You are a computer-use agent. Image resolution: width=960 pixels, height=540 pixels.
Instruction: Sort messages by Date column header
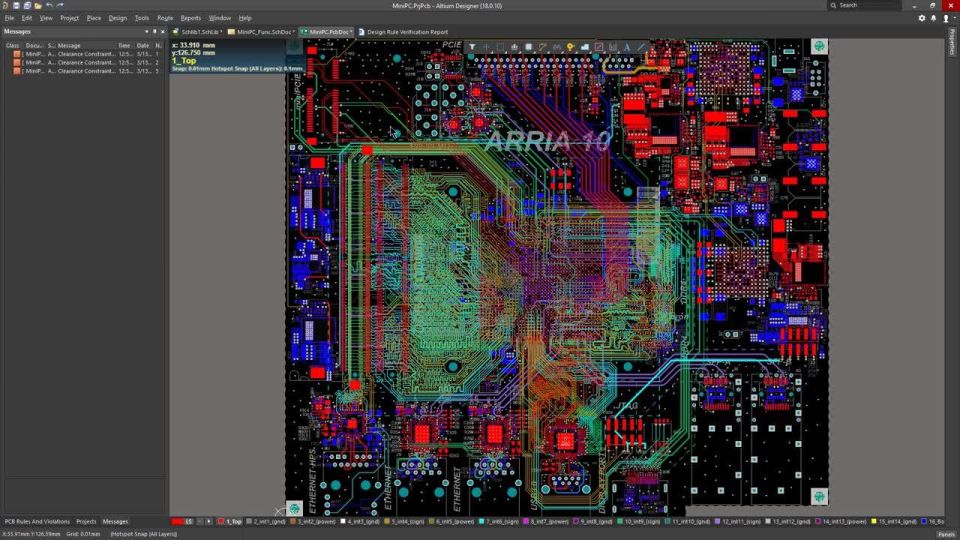coord(143,45)
